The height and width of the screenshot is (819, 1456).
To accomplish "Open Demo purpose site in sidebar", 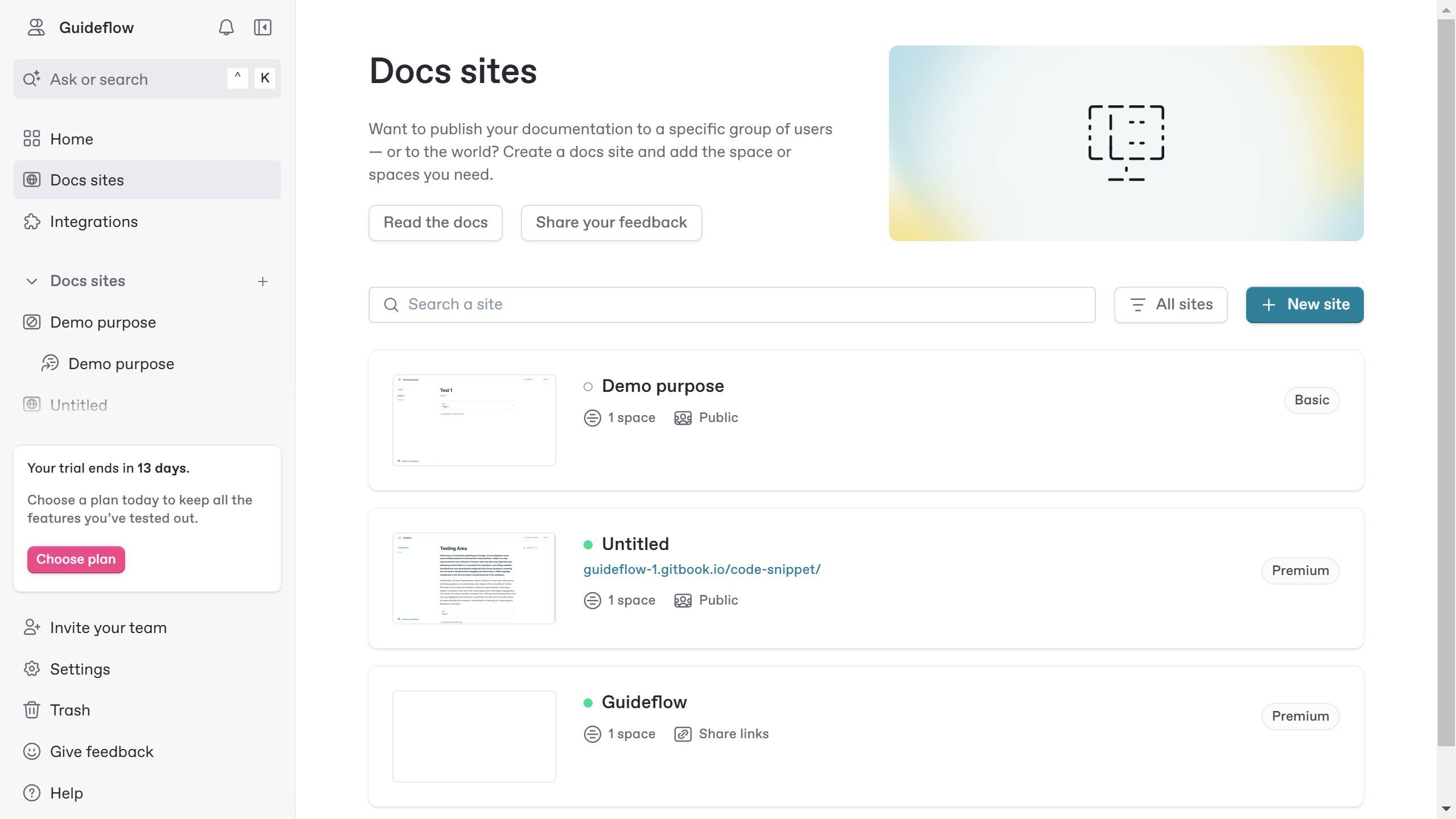I will [x=147, y=322].
